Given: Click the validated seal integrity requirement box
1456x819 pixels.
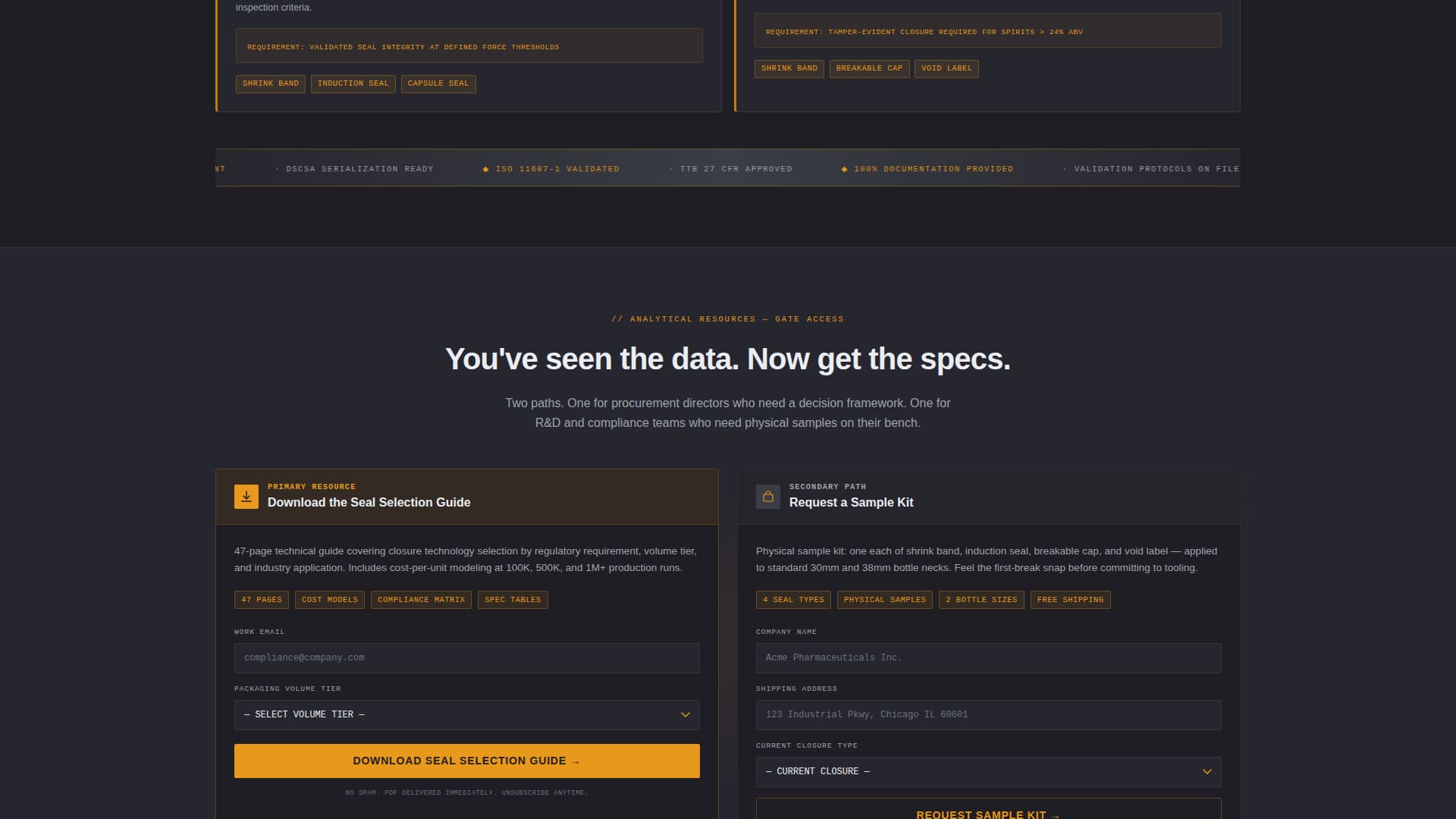Looking at the screenshot, I should click(469, 46).
